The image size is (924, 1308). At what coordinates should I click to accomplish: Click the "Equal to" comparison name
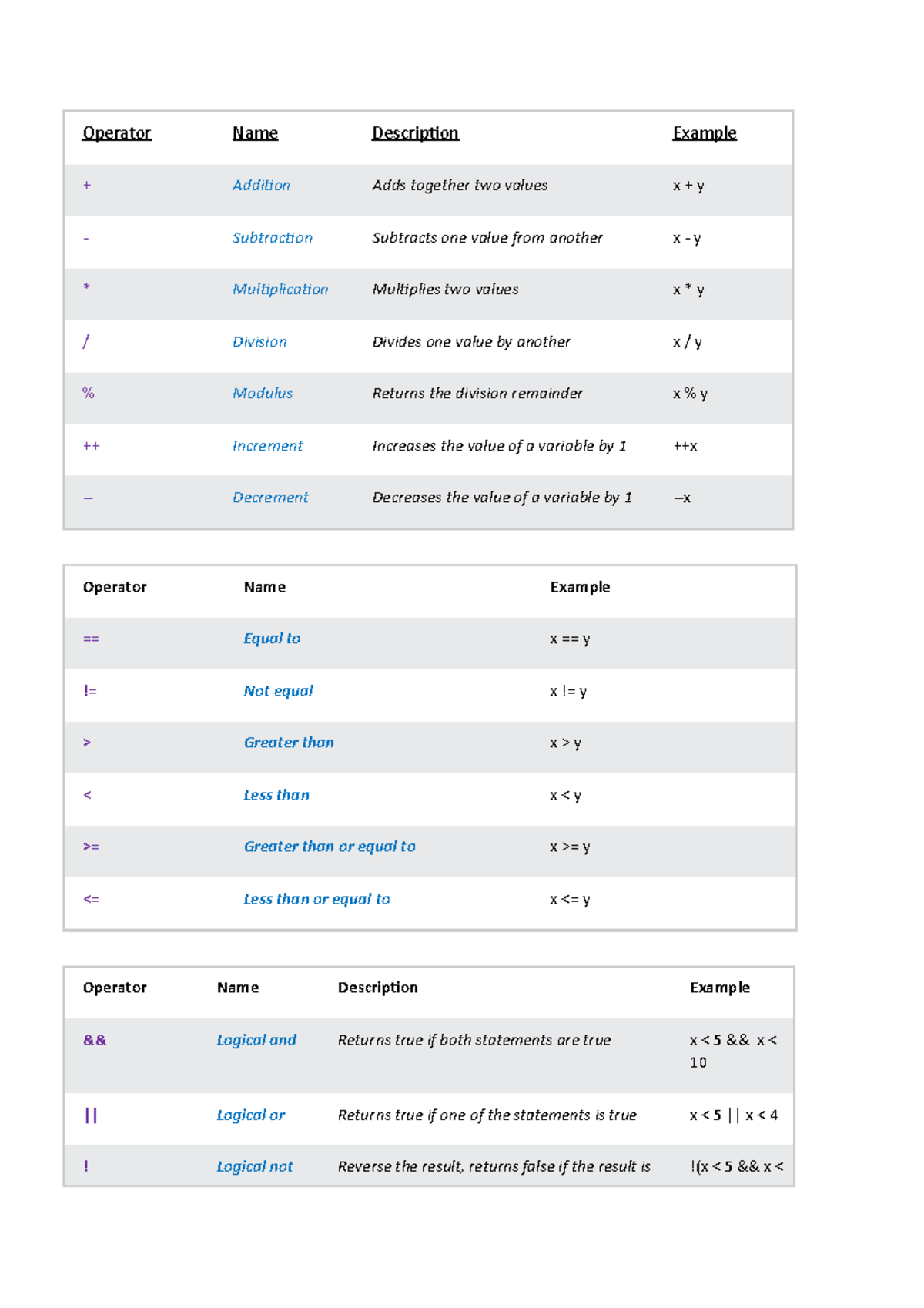point(272,639)
